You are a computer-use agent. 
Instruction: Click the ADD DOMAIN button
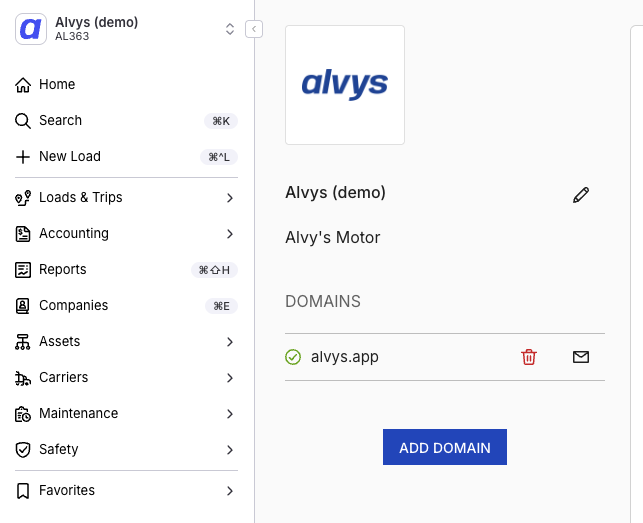point(445,447)
